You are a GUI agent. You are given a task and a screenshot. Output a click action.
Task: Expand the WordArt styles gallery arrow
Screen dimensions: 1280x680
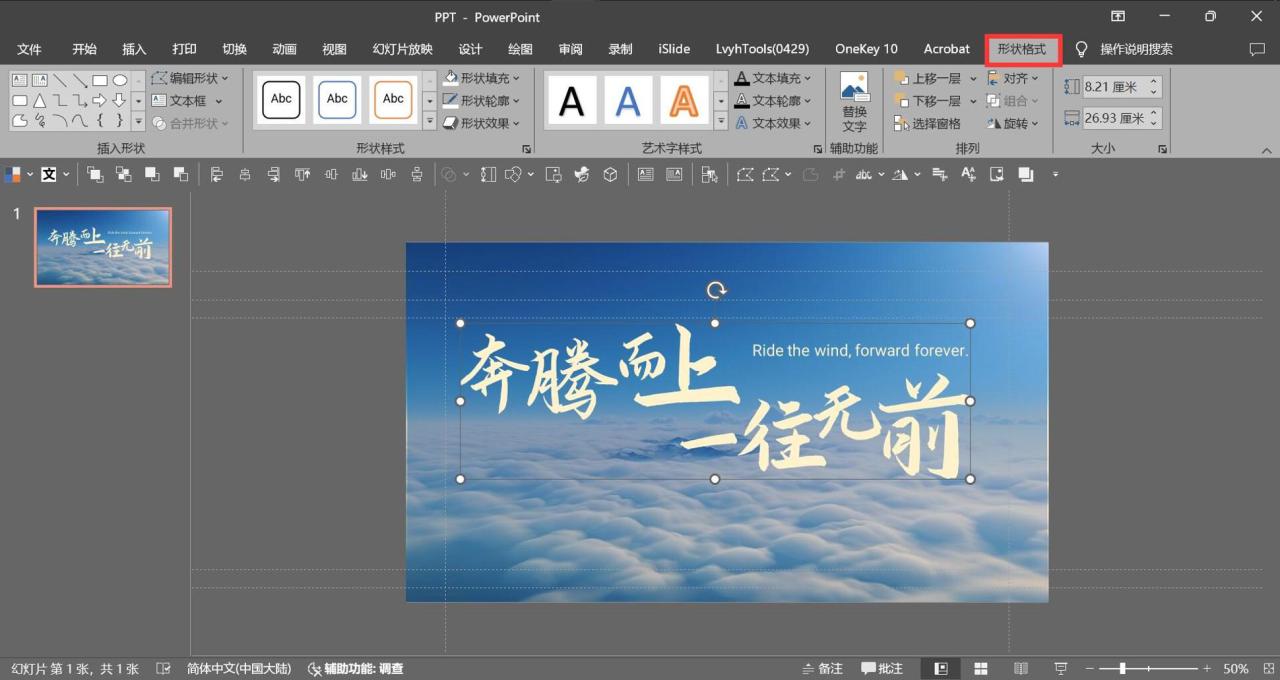(x=720, y=122)
